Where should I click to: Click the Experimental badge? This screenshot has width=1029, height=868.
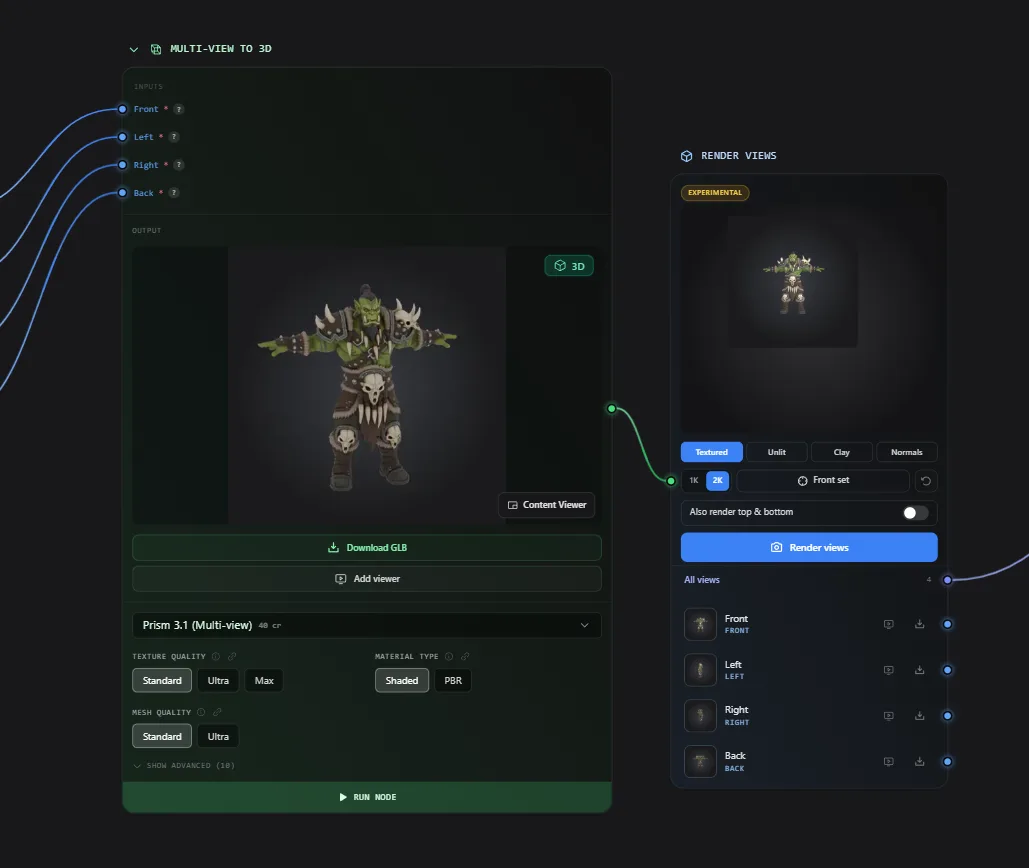[x=715, y=193]
